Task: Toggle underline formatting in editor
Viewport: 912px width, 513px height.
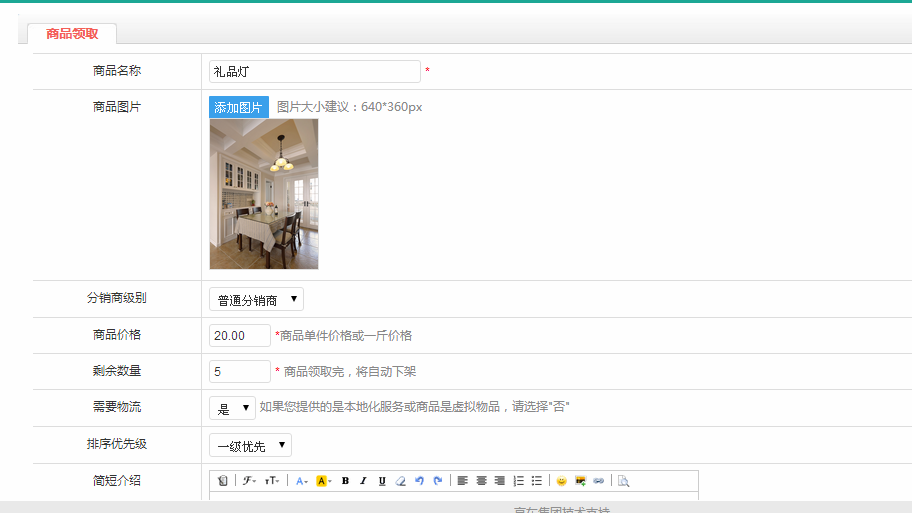Action: click(382, 481)
